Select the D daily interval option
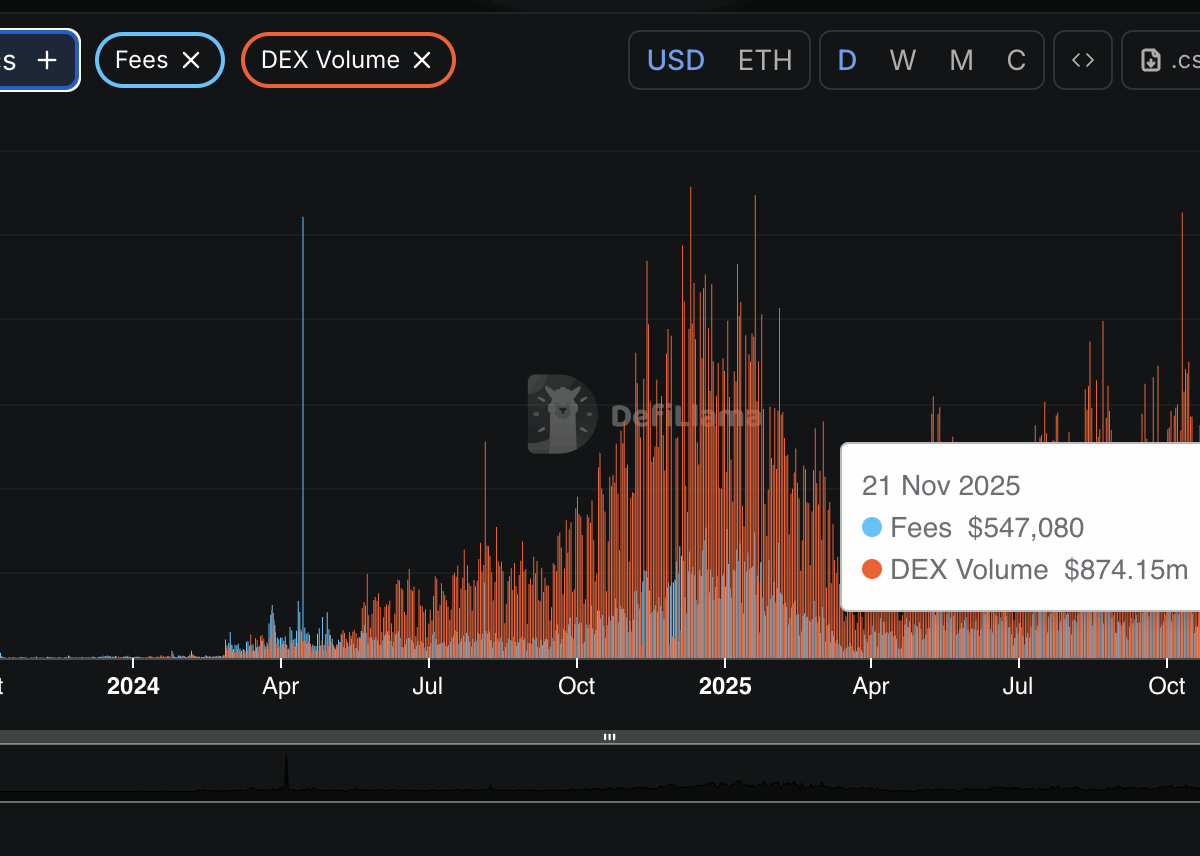Screen dimensions: 1200x856 coord(847,60)
